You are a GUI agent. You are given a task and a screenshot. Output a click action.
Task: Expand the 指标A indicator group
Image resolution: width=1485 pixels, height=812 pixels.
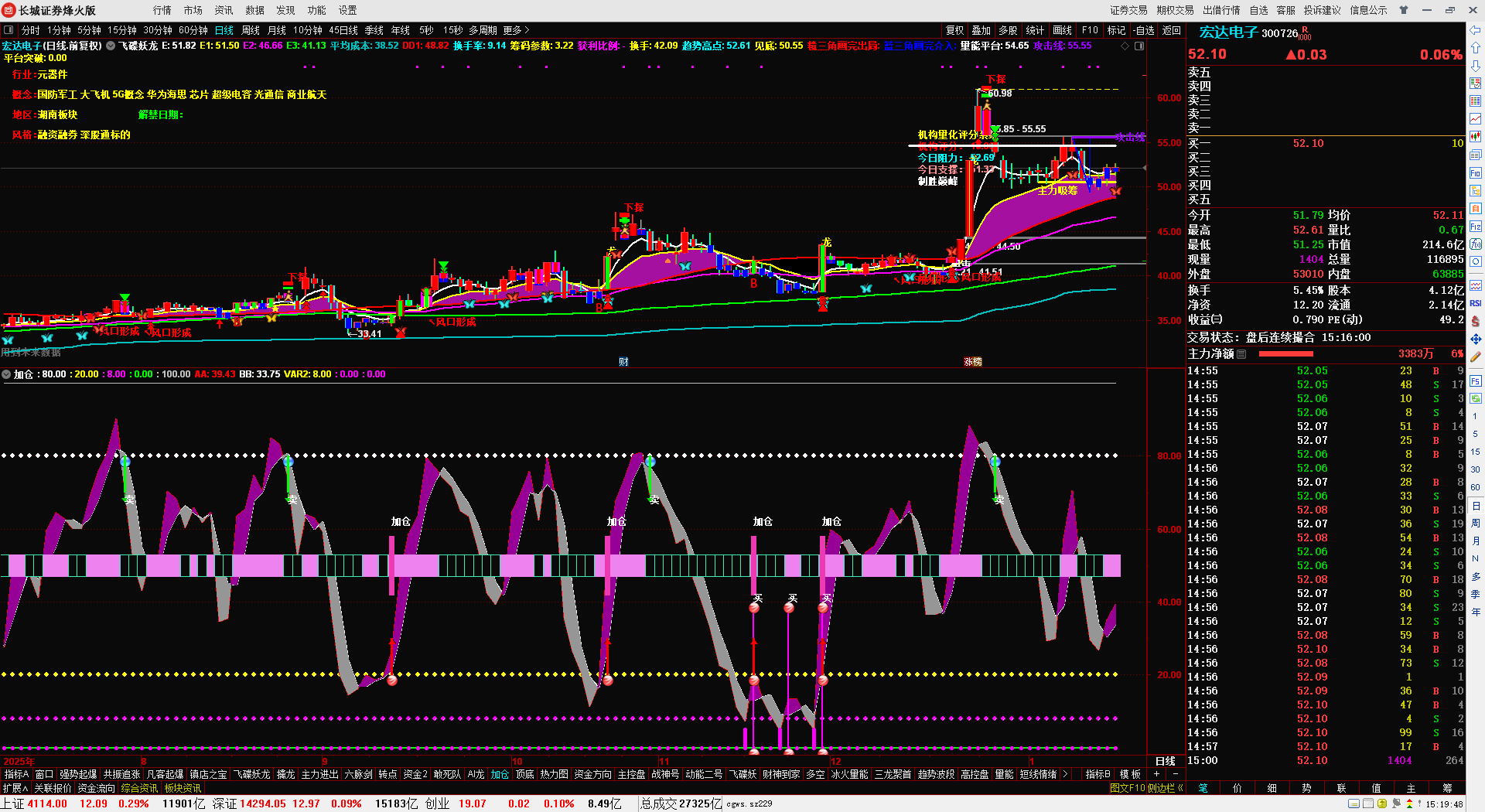pos(16,774)
